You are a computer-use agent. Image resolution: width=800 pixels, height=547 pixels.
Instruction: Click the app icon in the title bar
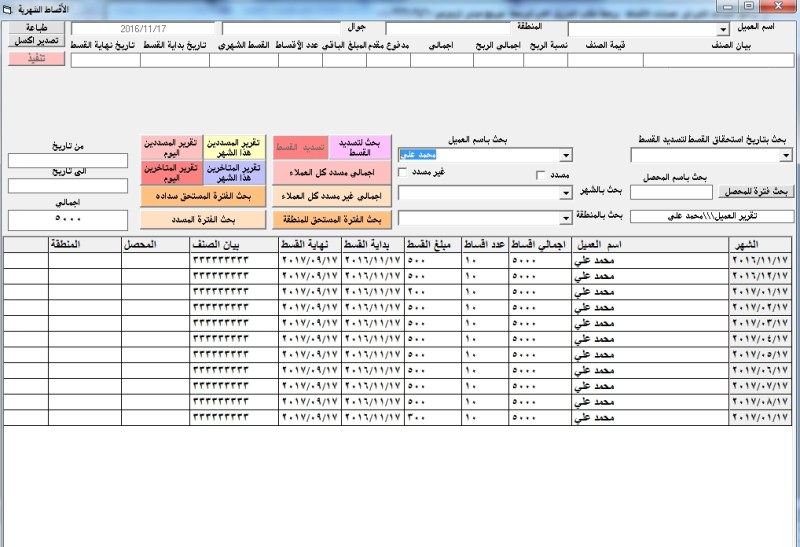(x=7, y=9)
